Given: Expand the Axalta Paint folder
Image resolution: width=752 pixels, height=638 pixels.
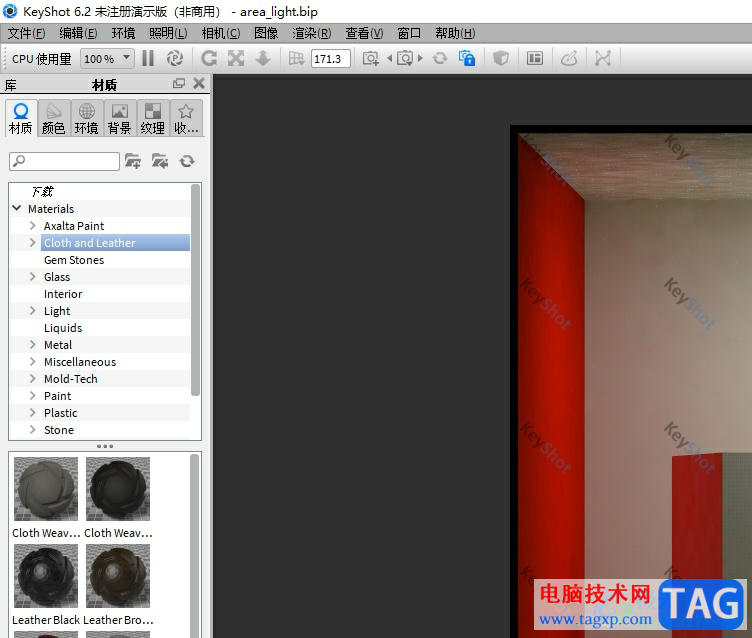Looking at the screenshot, I should [33, 225].
